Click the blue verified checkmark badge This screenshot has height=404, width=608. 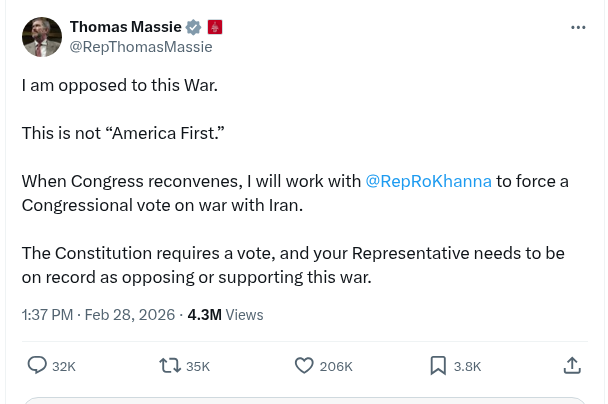tap(194, 27)
